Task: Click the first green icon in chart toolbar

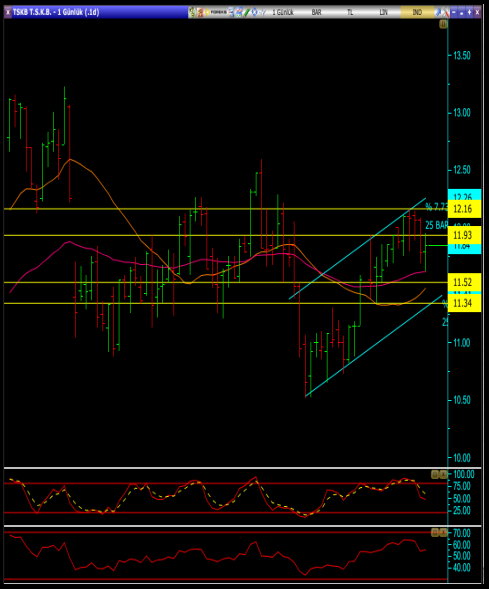Action: point(192,12)
